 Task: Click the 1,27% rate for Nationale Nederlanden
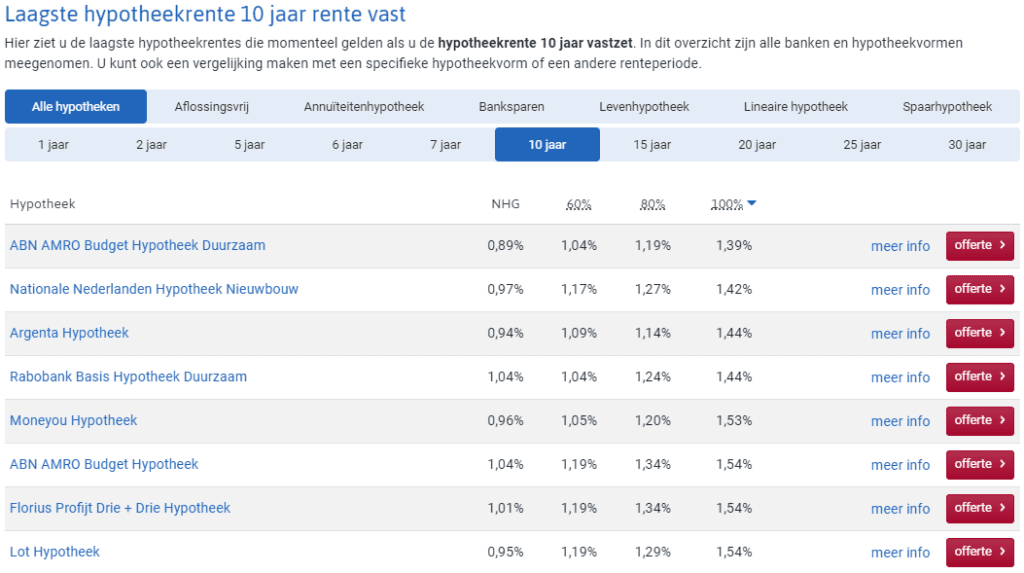click(652, 289)
